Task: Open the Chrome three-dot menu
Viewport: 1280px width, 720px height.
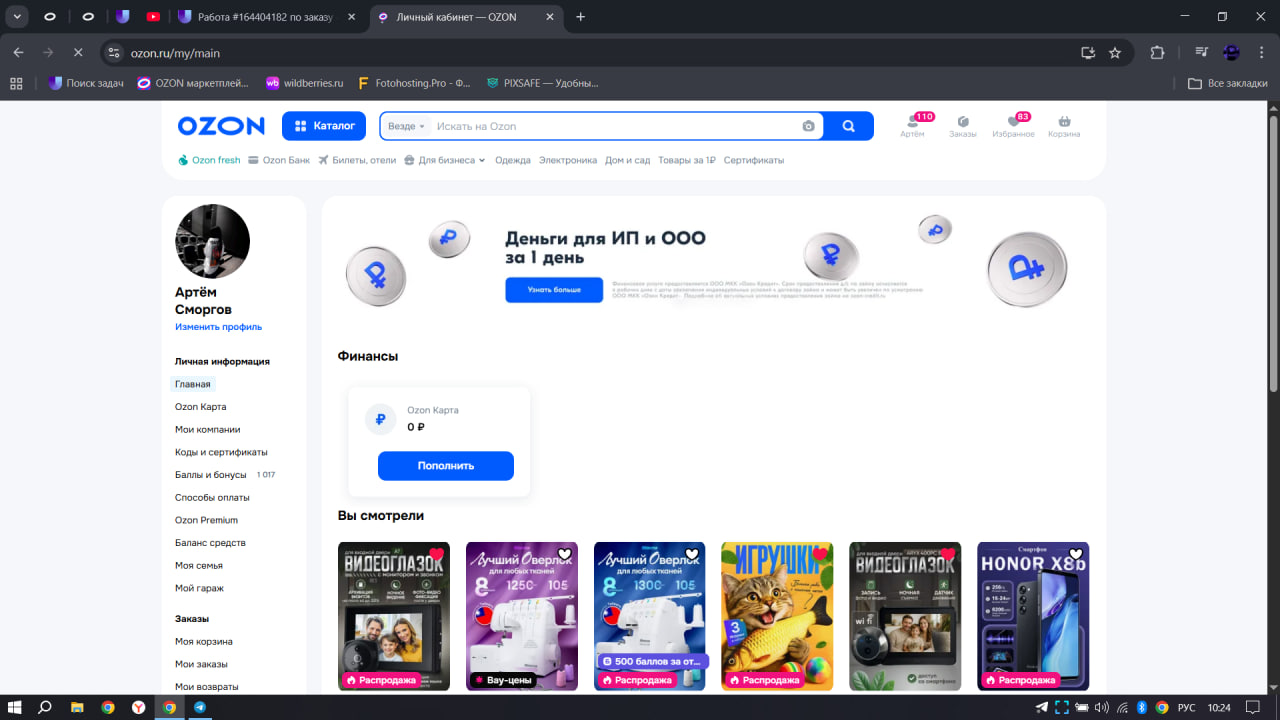Action: 1260,52
